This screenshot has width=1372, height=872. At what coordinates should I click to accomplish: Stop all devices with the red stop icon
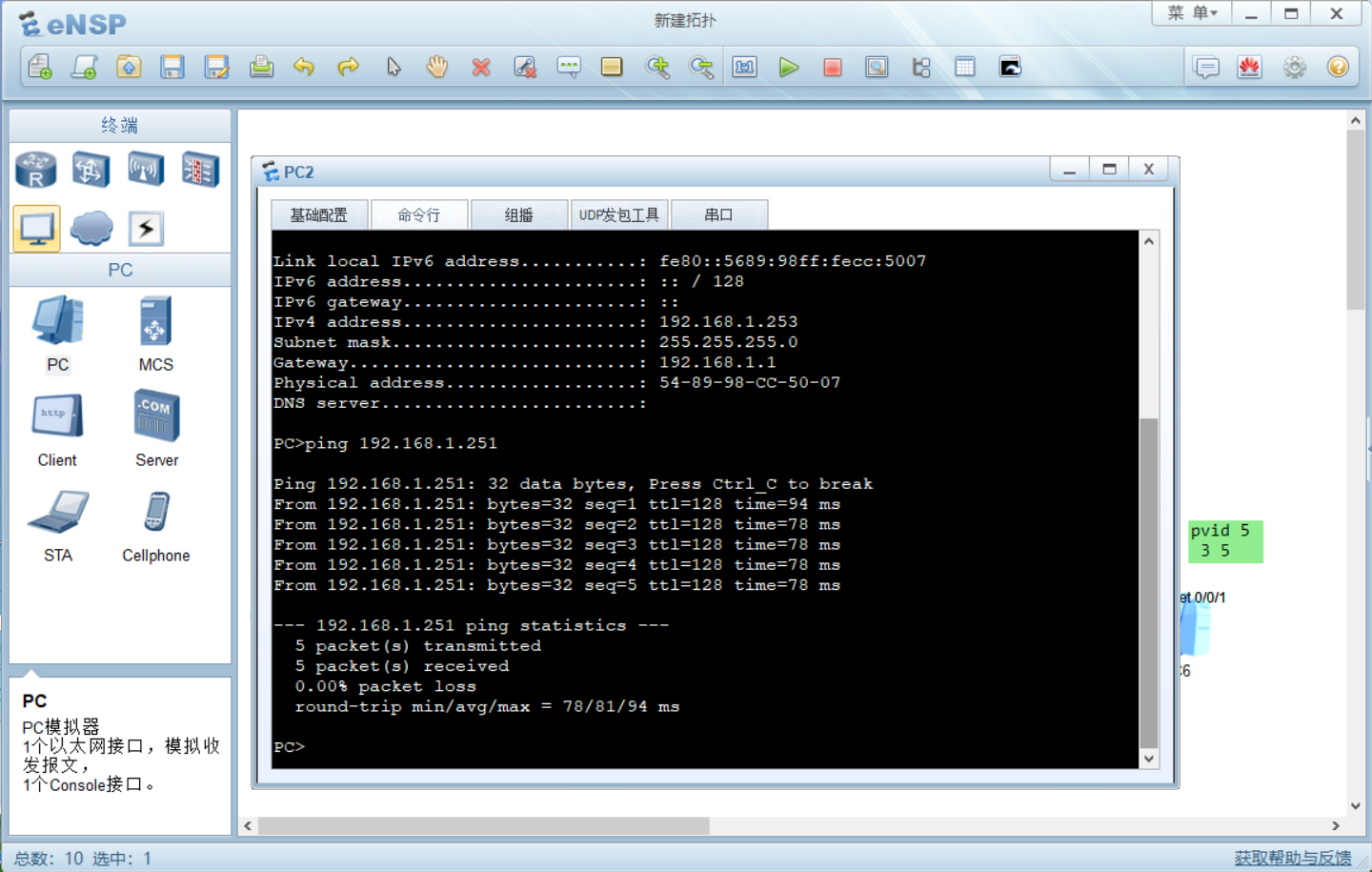tap(832, 67)
